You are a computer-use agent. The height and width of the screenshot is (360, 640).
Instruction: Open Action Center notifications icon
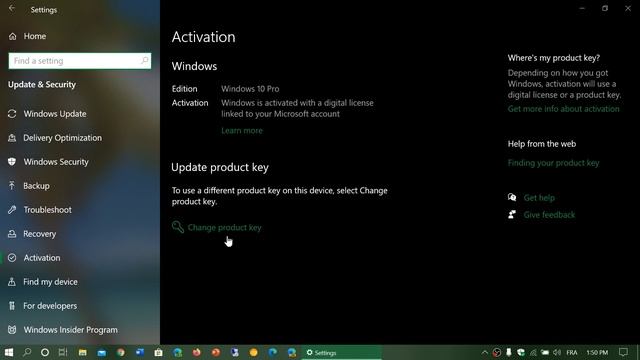tap(623, 352)
